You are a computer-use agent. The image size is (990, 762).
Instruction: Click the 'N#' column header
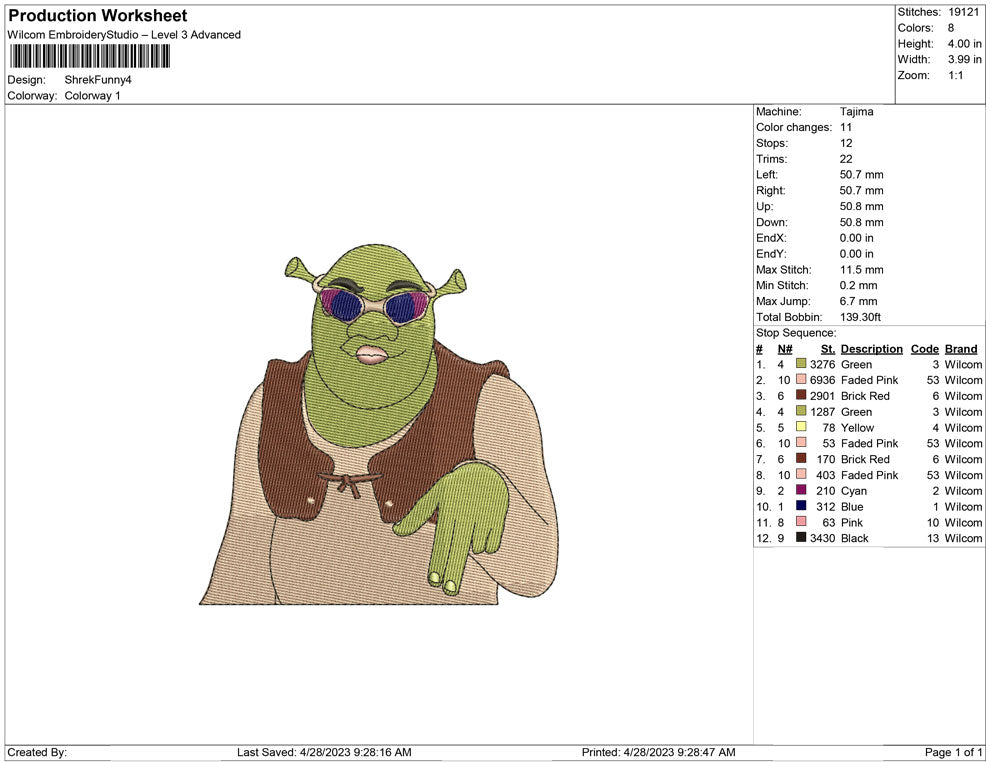(x=785, y=349)
